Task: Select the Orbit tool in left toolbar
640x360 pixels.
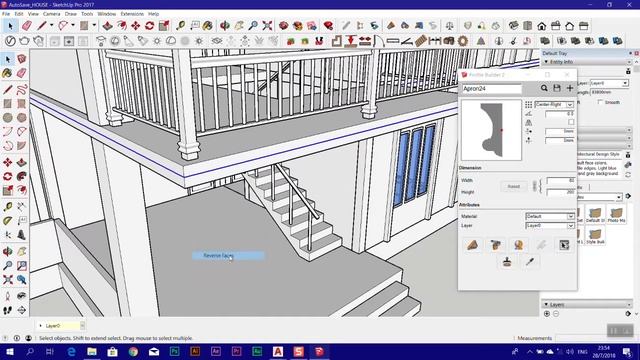Action: click(7, 251)
